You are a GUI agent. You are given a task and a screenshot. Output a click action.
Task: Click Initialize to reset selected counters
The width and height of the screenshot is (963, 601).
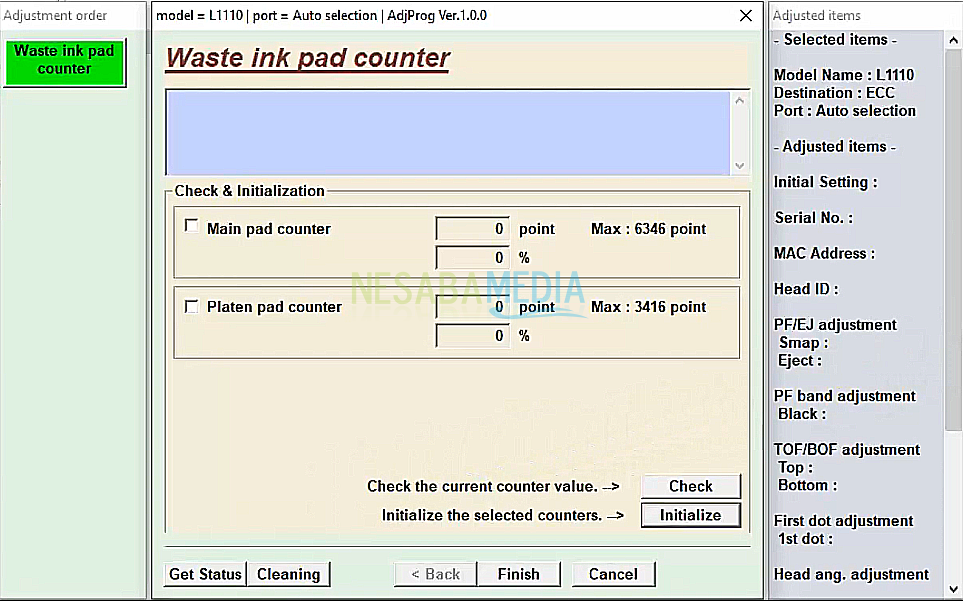click(690, 515)
